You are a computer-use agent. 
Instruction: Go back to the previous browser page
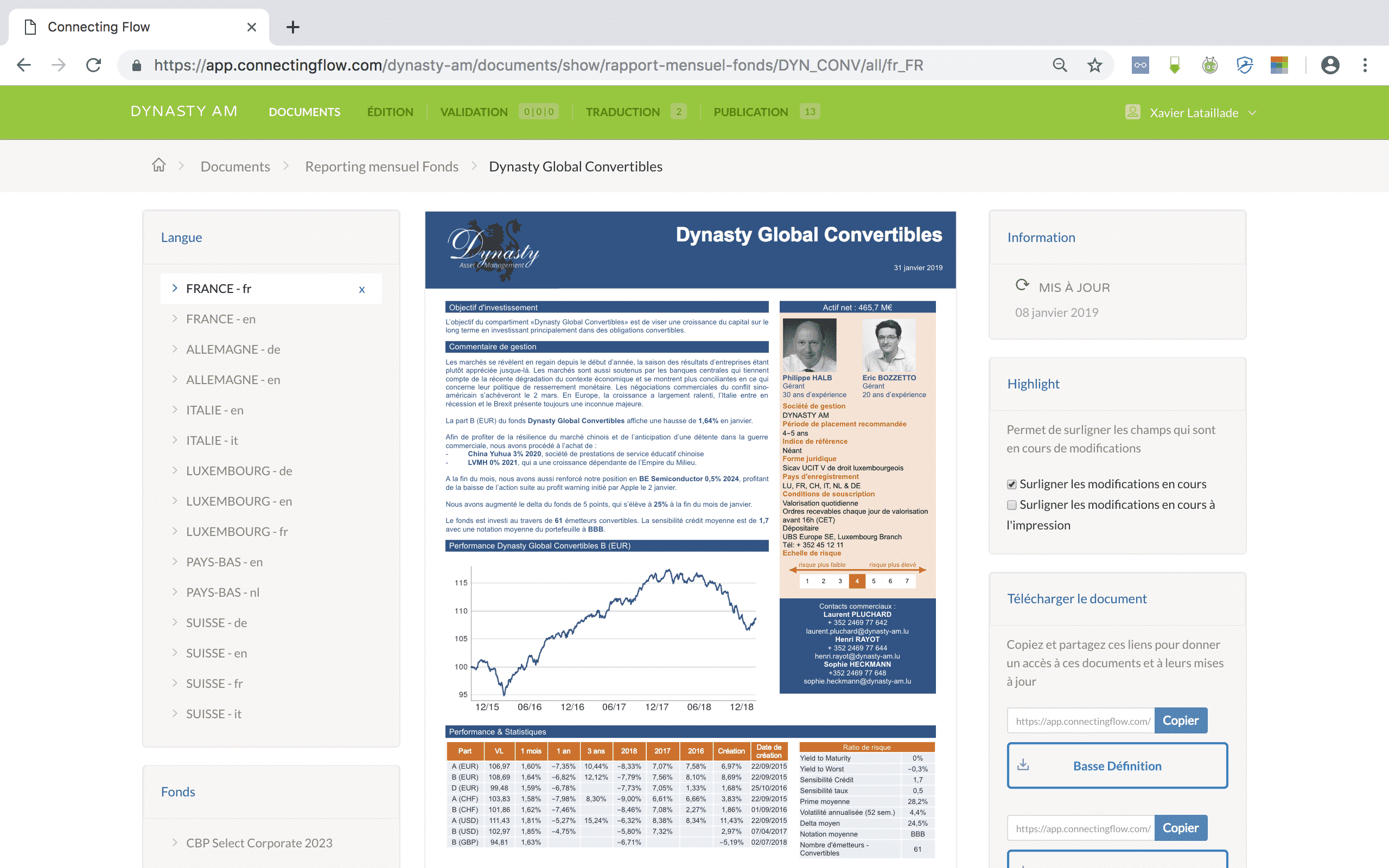pyautogui.click(x=23, y=65)
